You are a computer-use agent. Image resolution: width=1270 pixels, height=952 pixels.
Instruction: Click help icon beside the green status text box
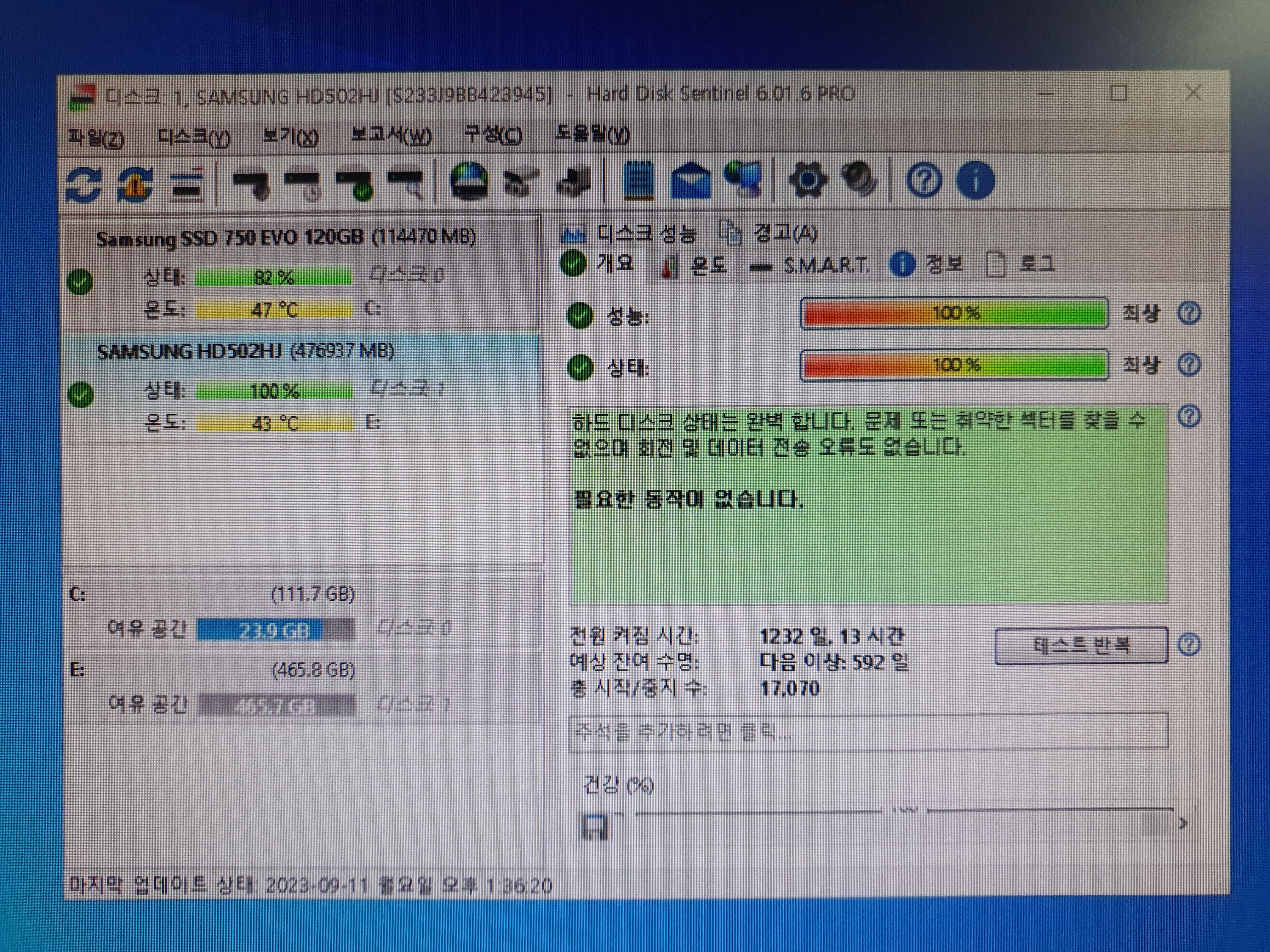pyautogui.click(x=1189, y=416)
